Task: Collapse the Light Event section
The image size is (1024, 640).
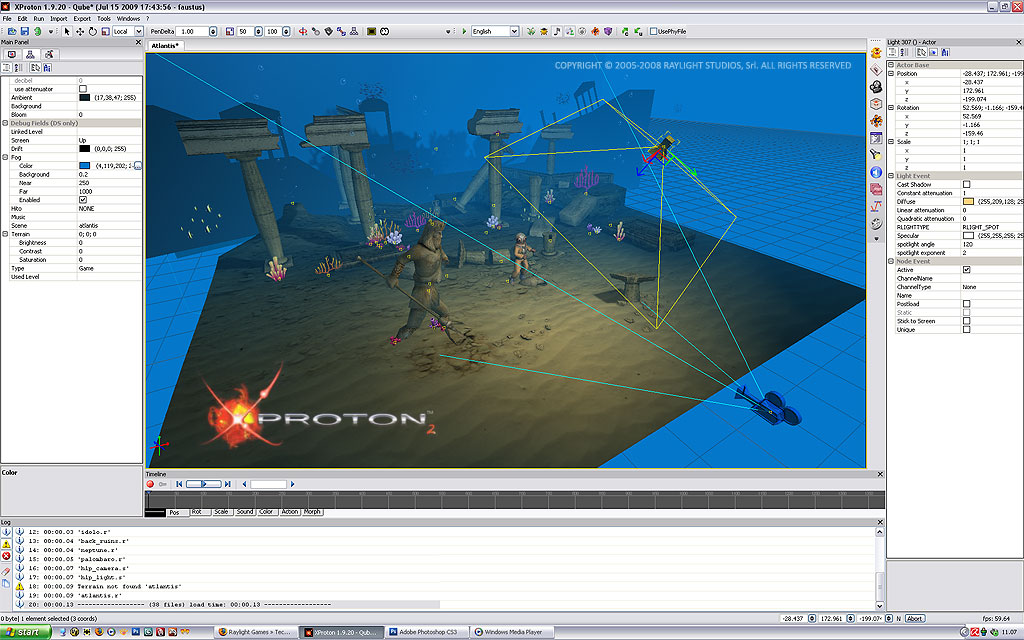Action: click(891, 176)
